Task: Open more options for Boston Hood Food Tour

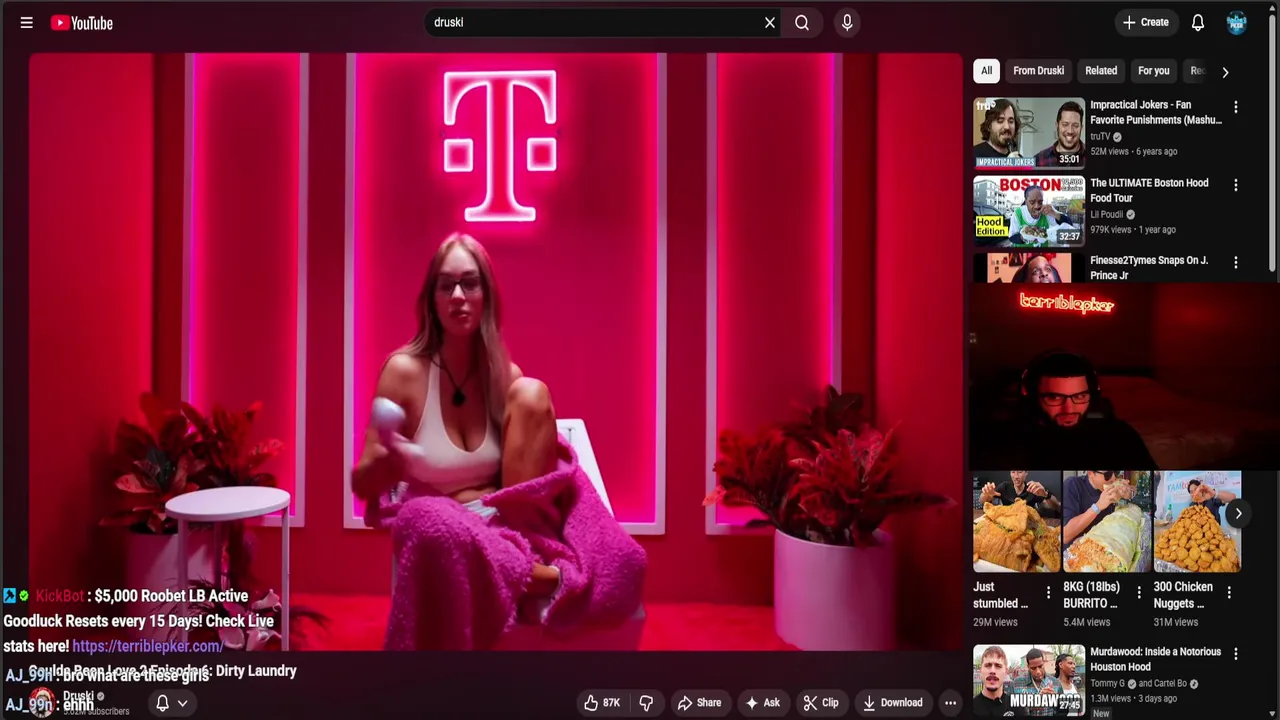Action: (1236, 185)
